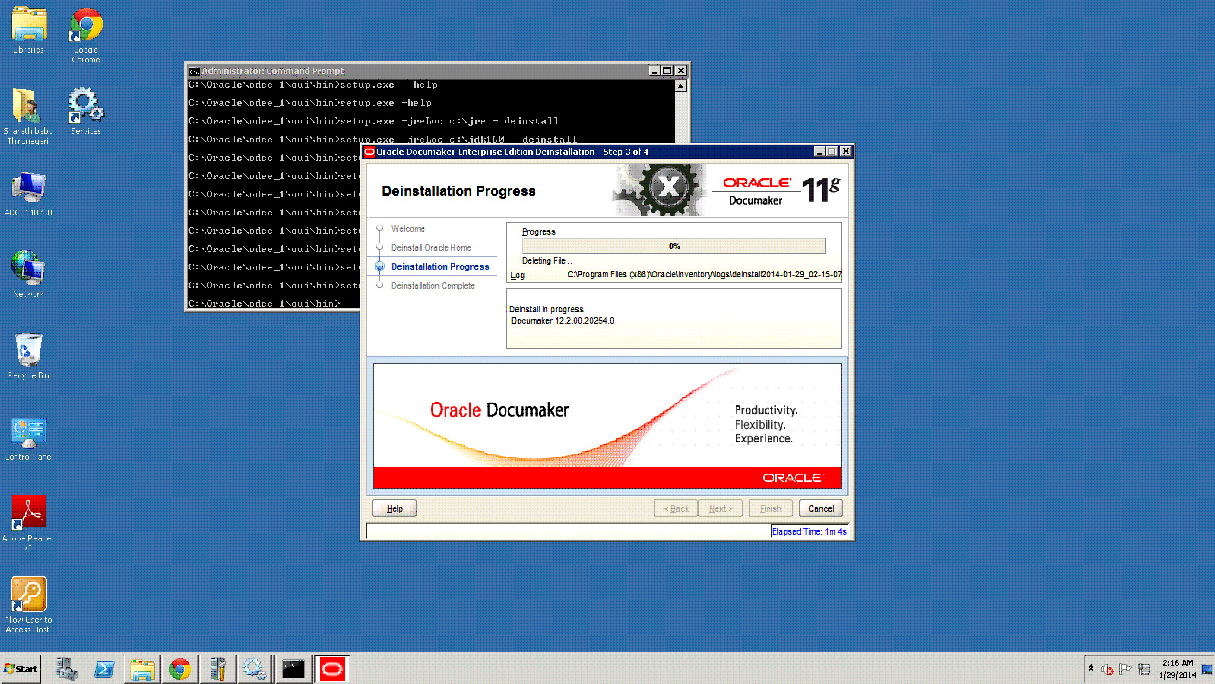Open the Administrator Command Prompt from the taskbar
Viewport: 1215px width, 684px height.
pyautogui.click(x=293, y=668)
